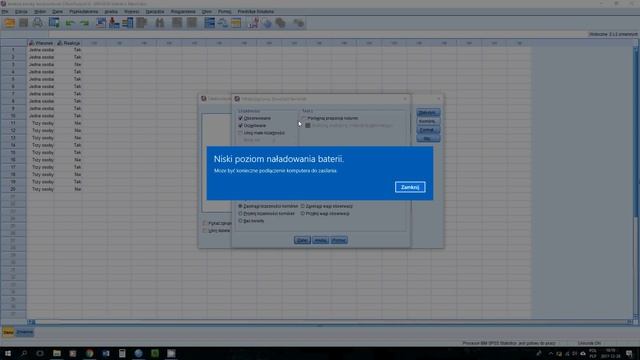640x360 pixels.
Task: Open the Dane menu
Action: pyautogui.click(x=58, y=11)
